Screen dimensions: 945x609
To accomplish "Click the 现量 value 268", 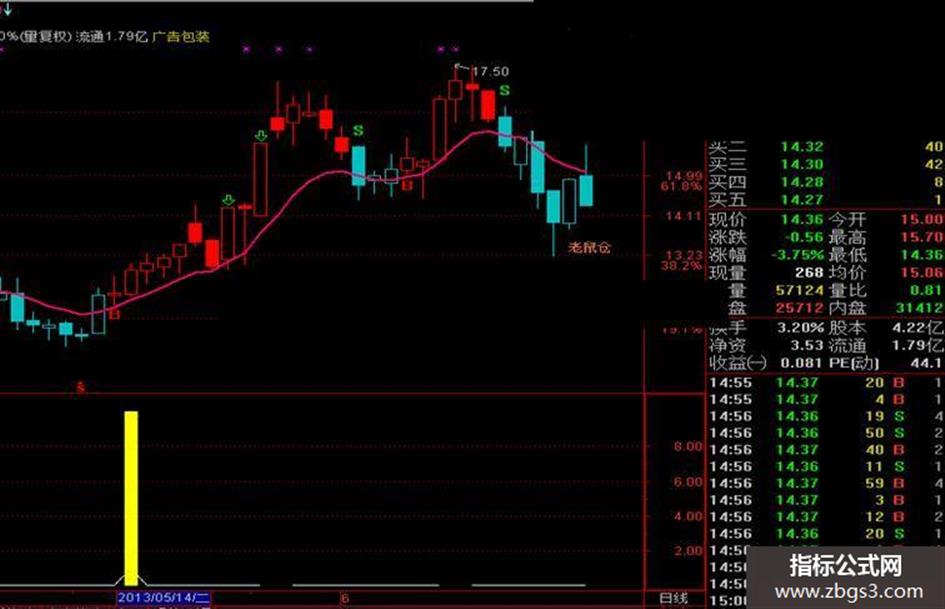I will (x=809, y=273).
